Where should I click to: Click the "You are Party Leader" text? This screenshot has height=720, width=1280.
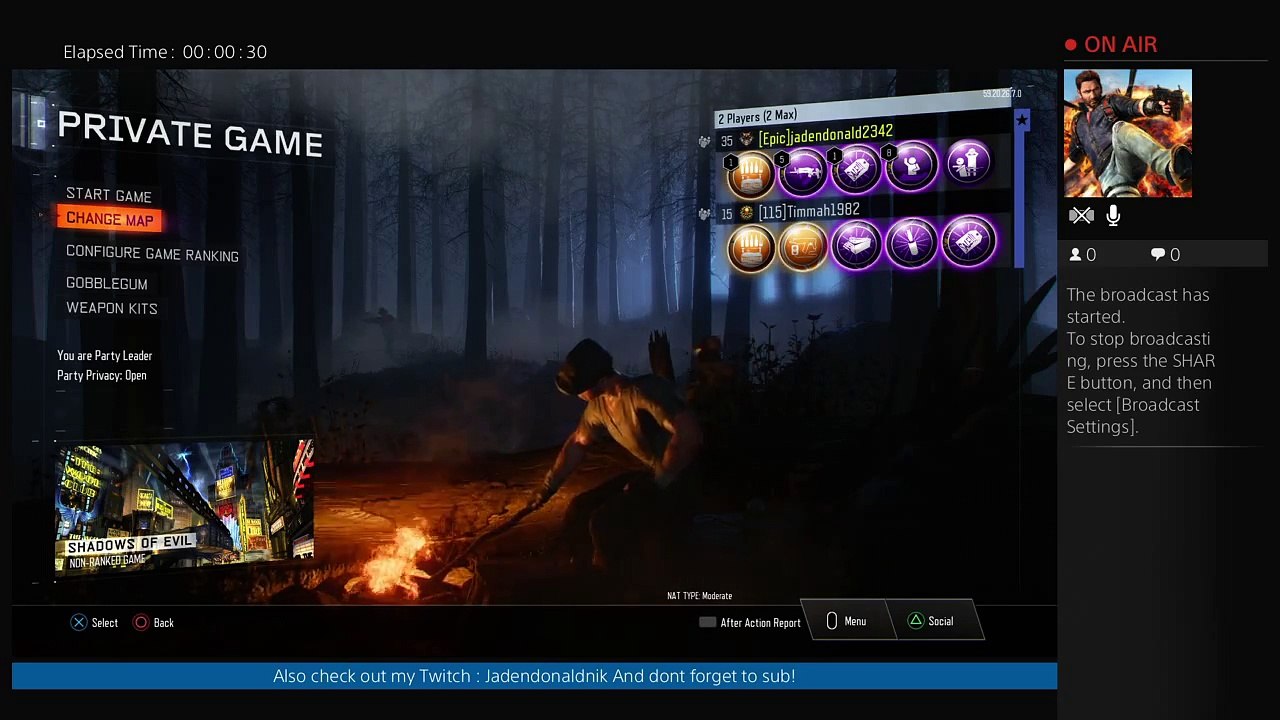click(105, 355)
